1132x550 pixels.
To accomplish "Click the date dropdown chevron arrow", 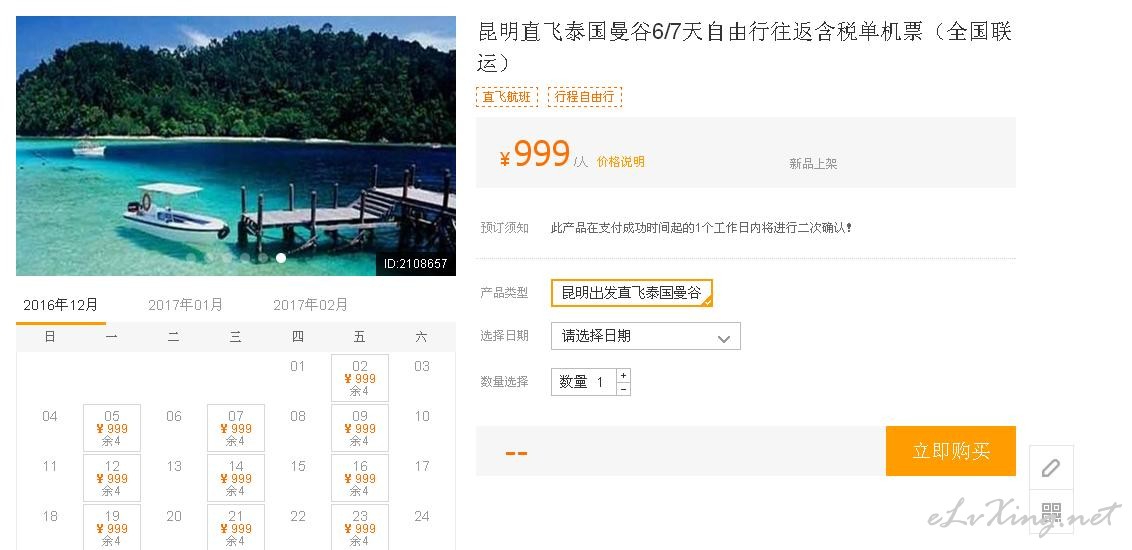I will click(724, 339).
